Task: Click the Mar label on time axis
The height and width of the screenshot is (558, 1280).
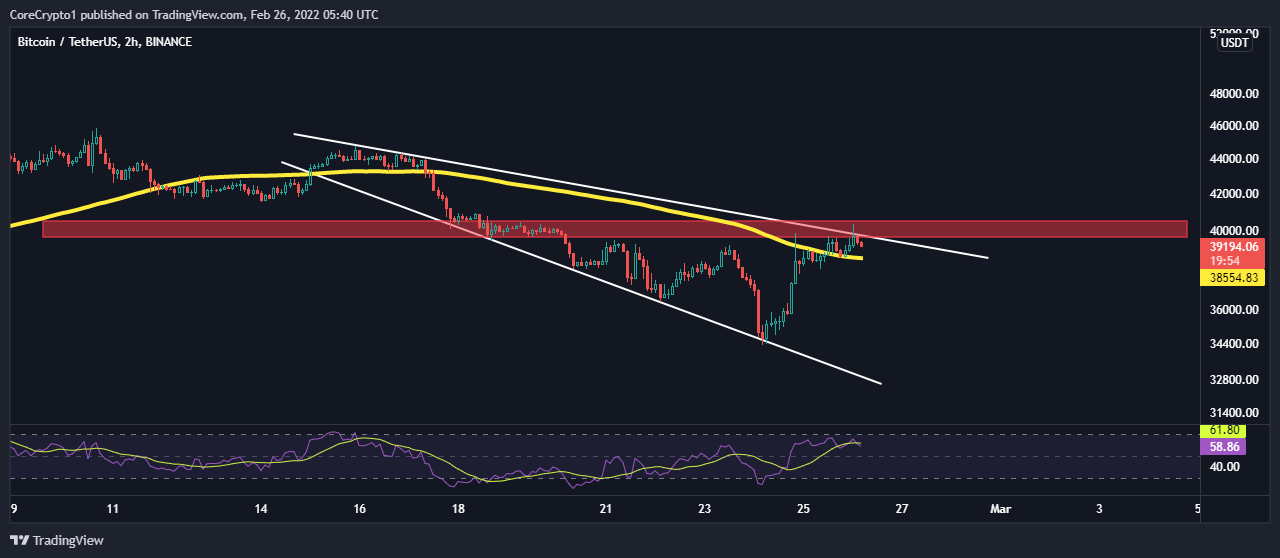Action: [1001, 509]
